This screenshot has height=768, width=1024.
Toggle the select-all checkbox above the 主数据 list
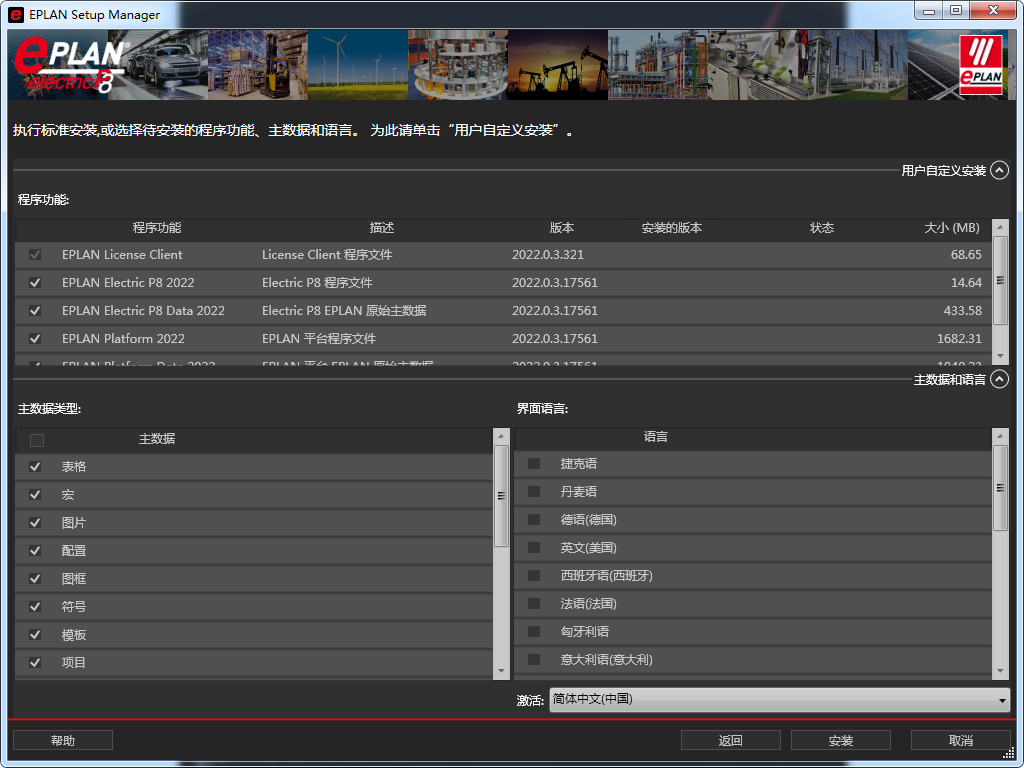[x=37, y=439]
